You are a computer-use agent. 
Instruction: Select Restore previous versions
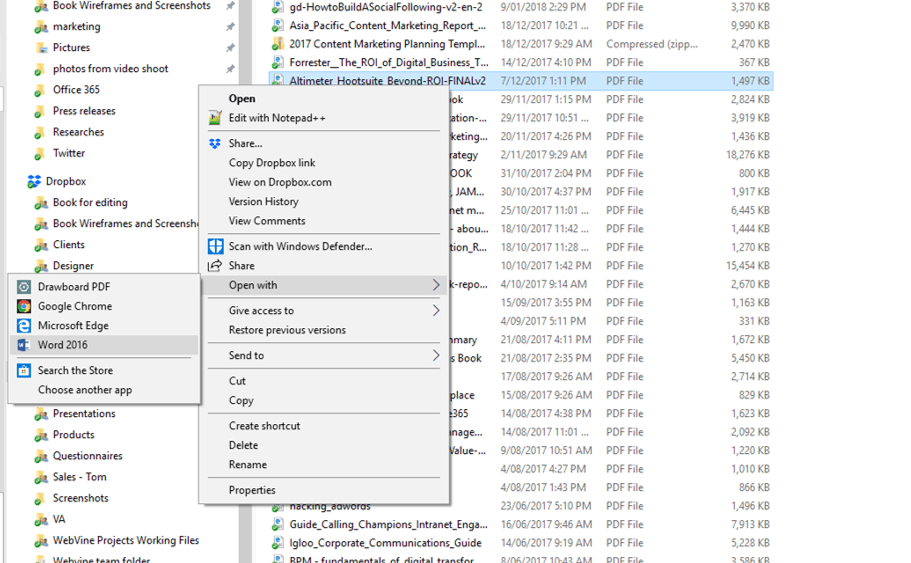pyautogui.click(x=287, y=330)
